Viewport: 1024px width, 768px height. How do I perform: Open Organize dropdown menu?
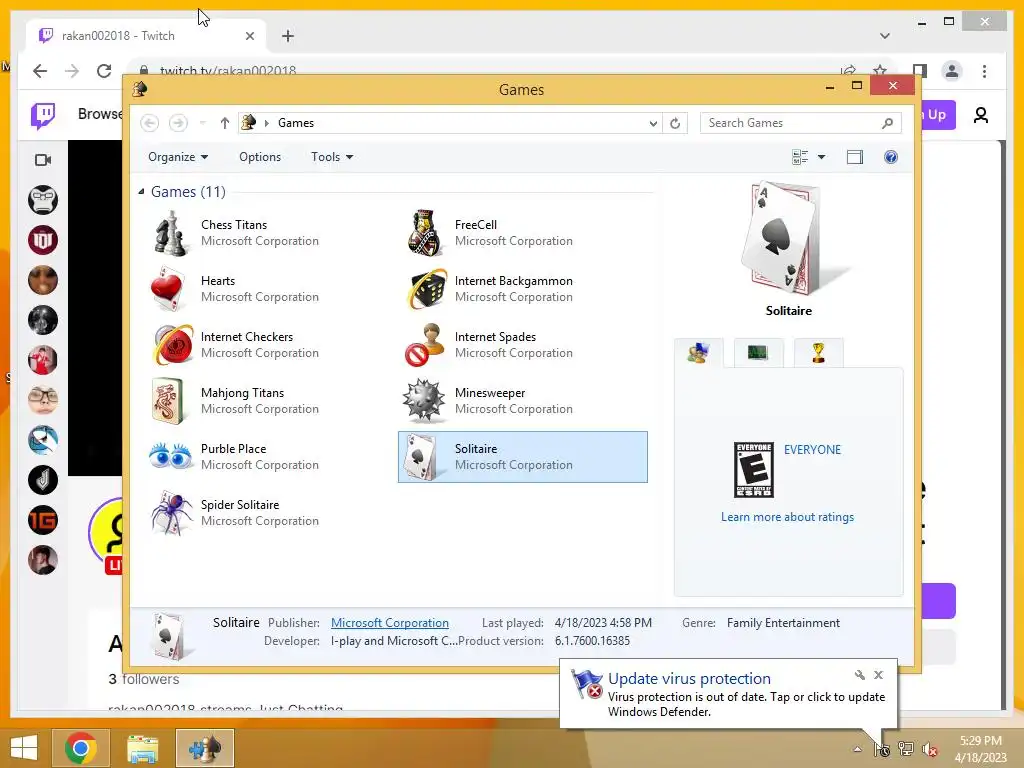point(178,157)
